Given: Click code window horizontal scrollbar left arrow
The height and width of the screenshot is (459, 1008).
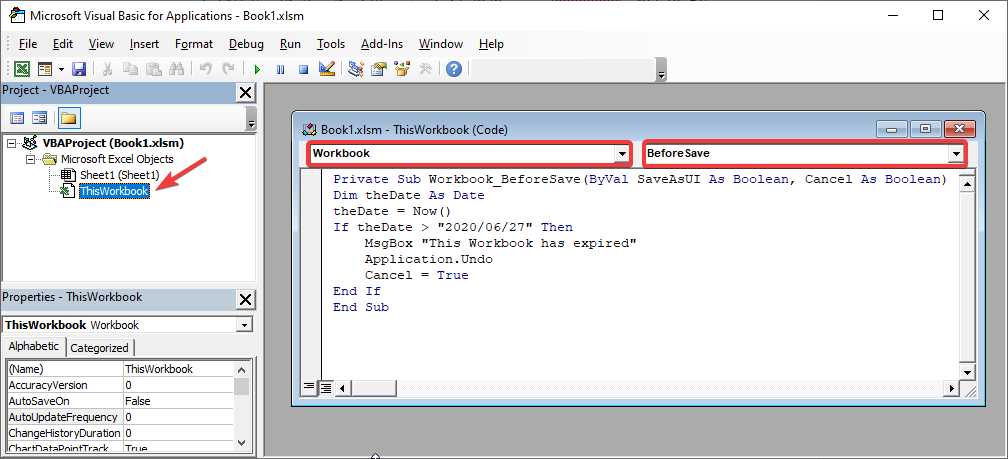Looking at the screenshot, I should pos(342,388).
